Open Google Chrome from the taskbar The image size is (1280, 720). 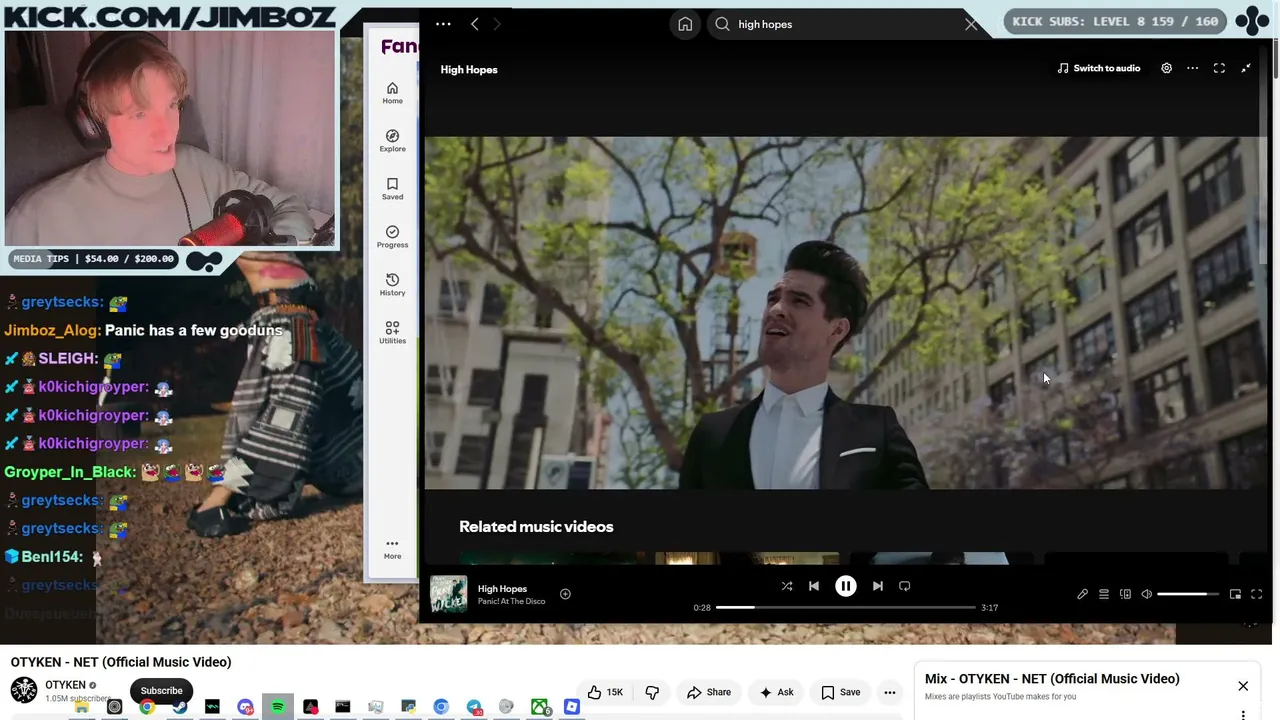click(x=147, y=708)
